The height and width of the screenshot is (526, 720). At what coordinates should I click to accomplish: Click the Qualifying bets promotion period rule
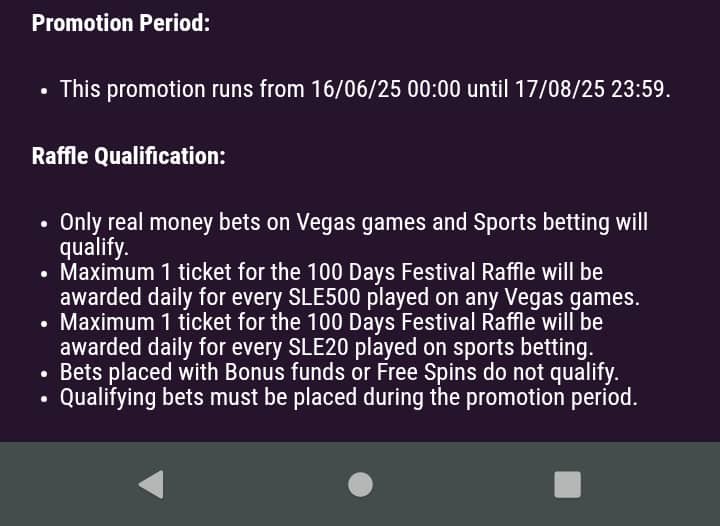pyautogui.click(x=349, y=397)
